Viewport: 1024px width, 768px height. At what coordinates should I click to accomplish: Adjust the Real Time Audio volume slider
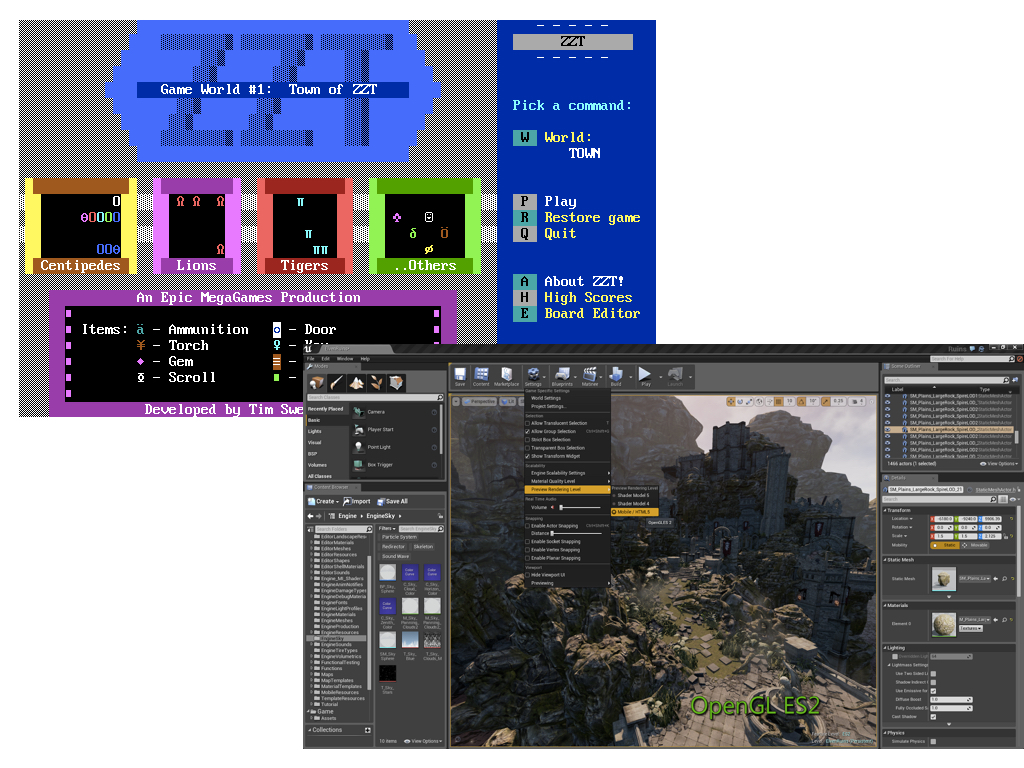pos(560,508)
